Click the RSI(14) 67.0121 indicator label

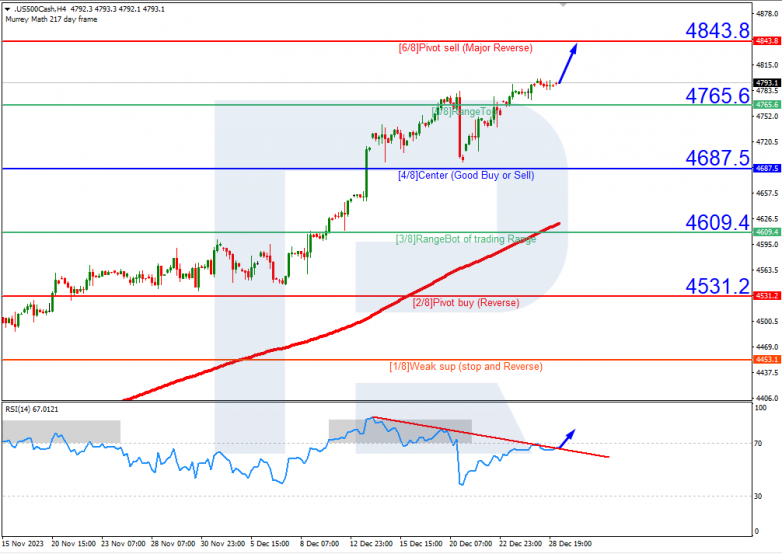(x=31, y=409)
